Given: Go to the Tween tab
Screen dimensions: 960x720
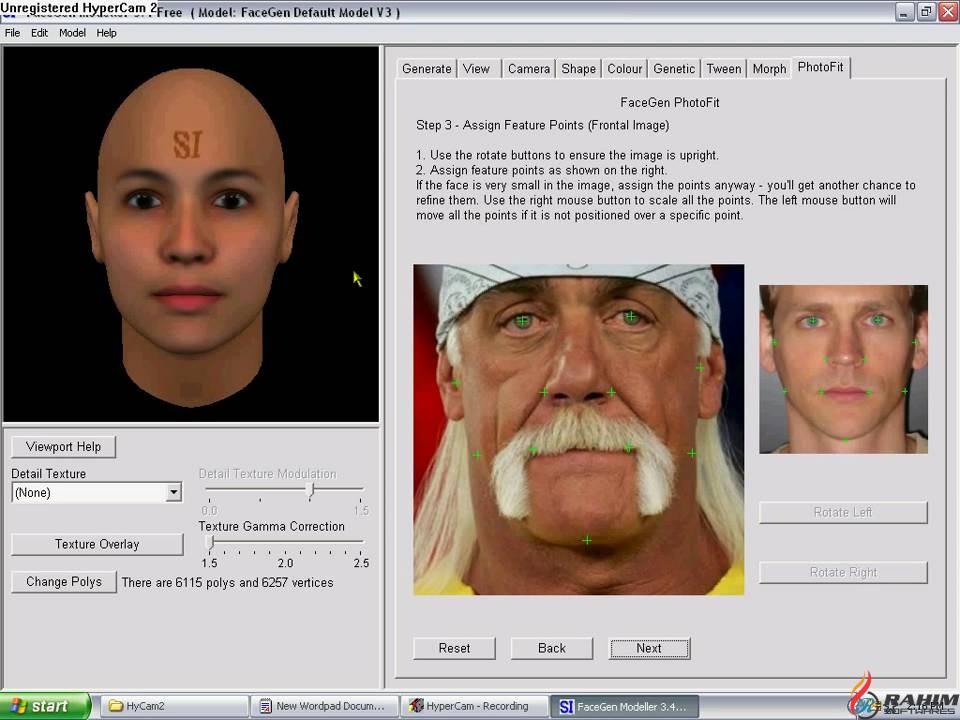Looking at the screenshot, I should point(723,69).
